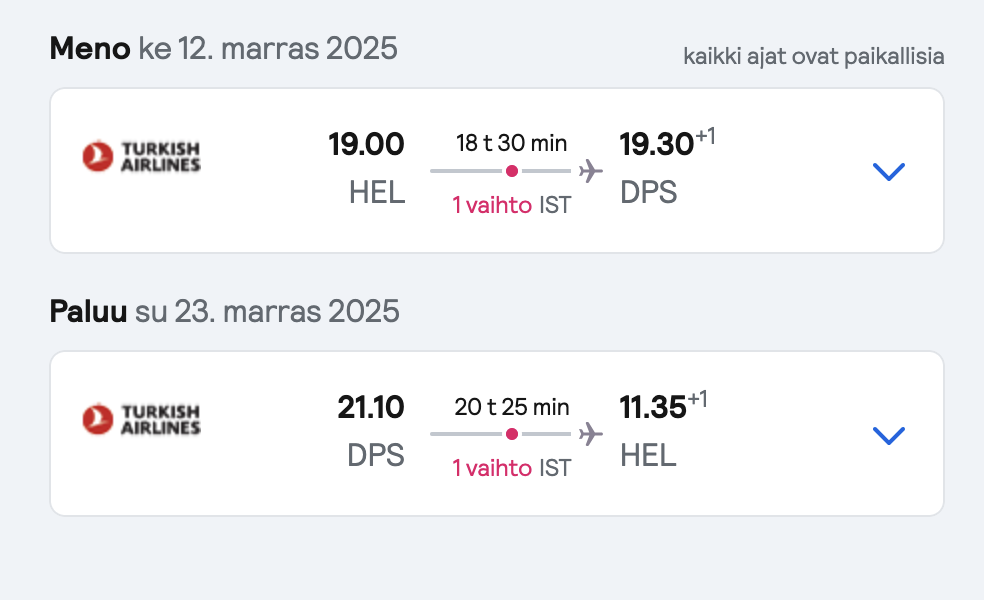
Task: Click return departure time 21.10
Action: pos(371,407)
